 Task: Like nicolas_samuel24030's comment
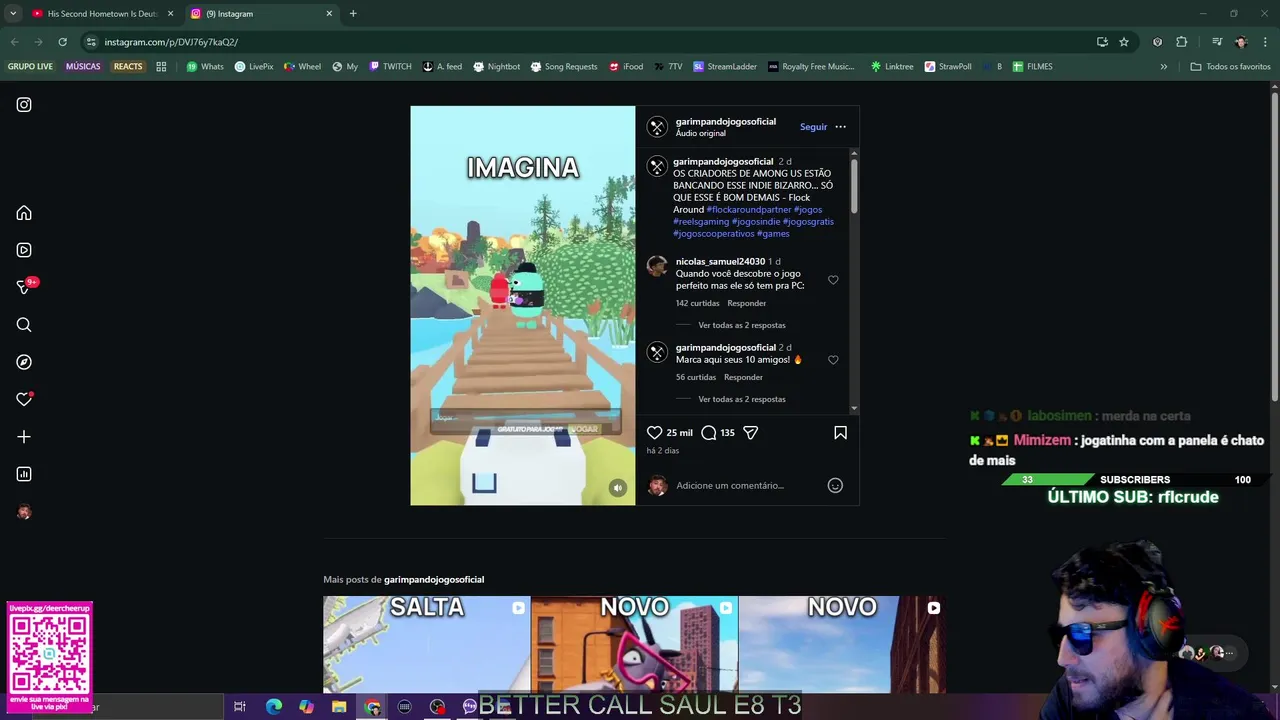coord(833,280)
